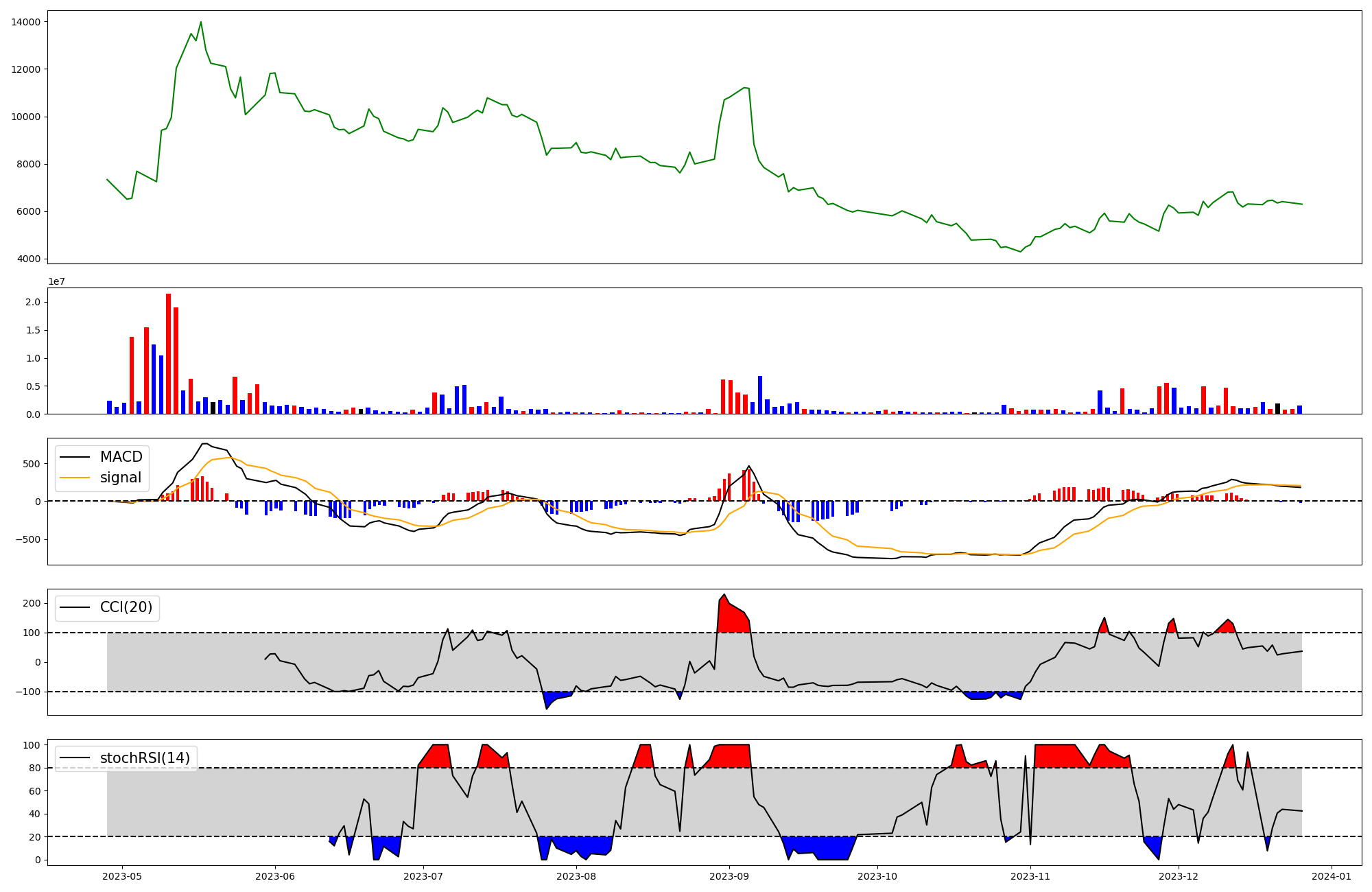Click the highest peak of the green price line
This screenshot has height=892, width=1372.
pos(200,23)
